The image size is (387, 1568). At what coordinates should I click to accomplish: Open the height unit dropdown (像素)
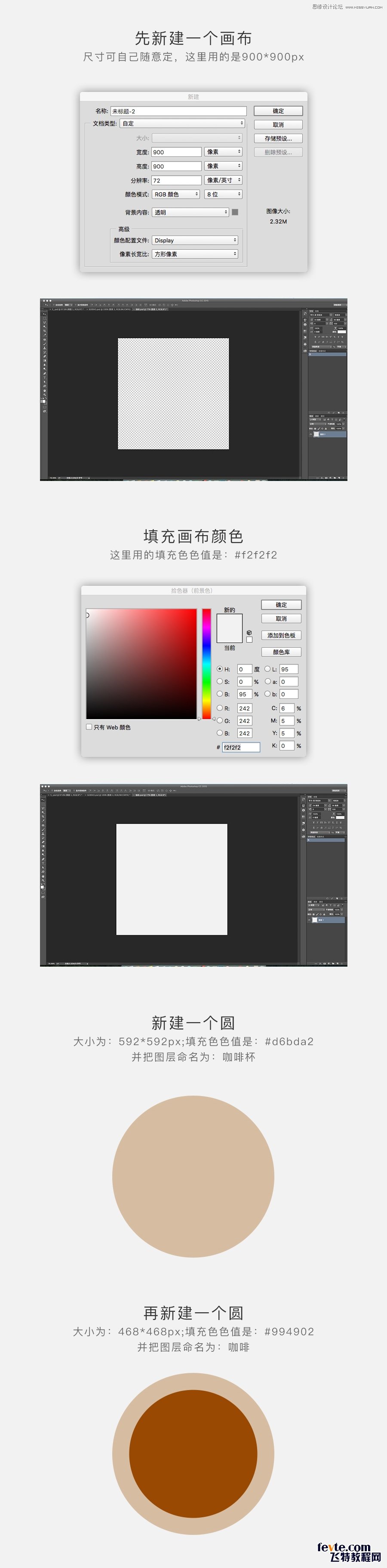point(223,165)
